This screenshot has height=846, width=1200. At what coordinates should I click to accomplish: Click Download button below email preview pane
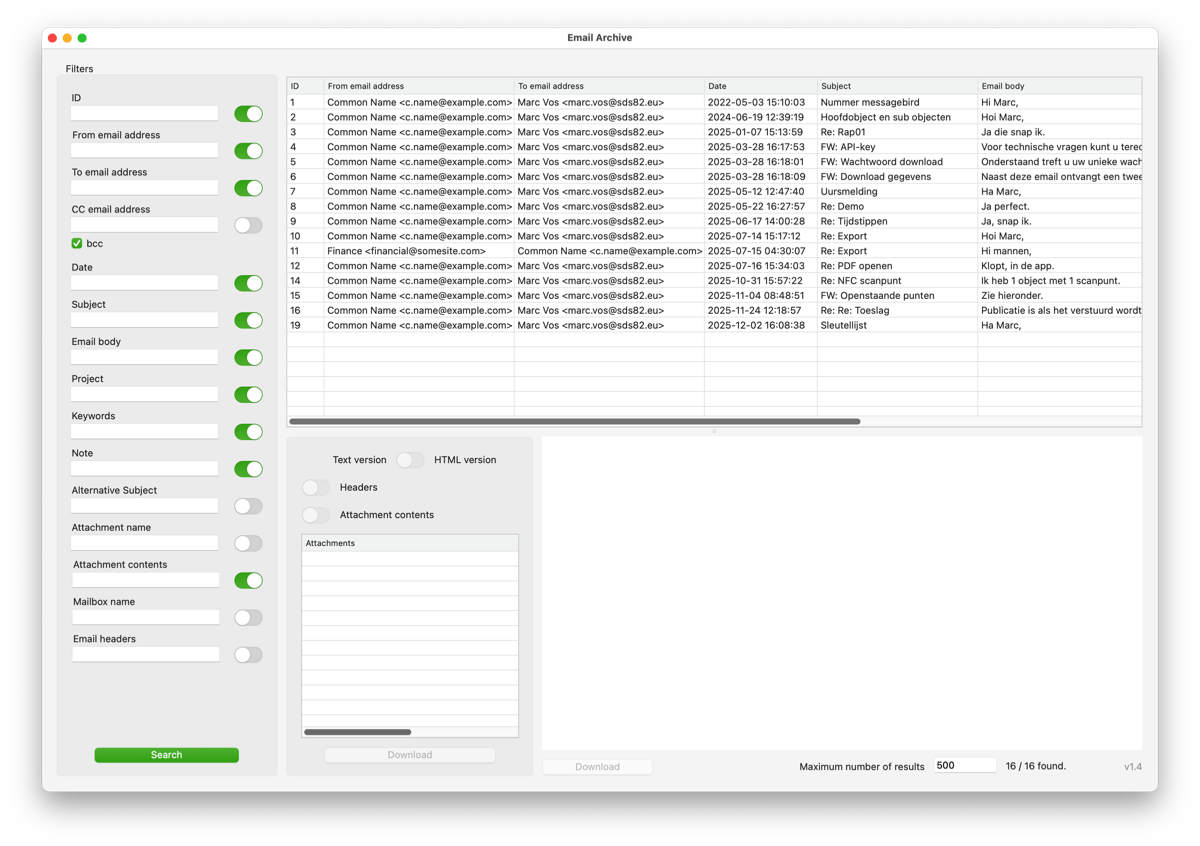tap(597, 767)
